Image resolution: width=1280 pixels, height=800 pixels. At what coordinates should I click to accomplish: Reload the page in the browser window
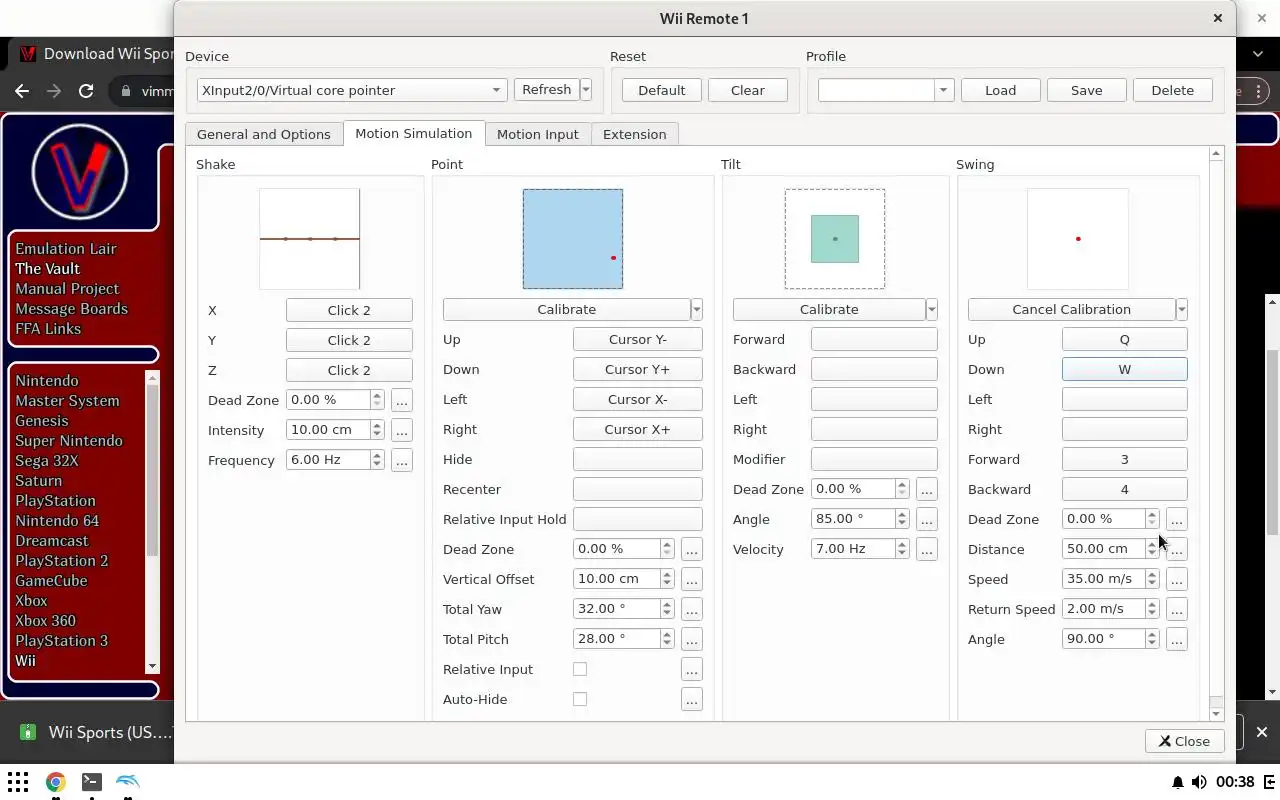pyautogui.click(x=86, y=91)
